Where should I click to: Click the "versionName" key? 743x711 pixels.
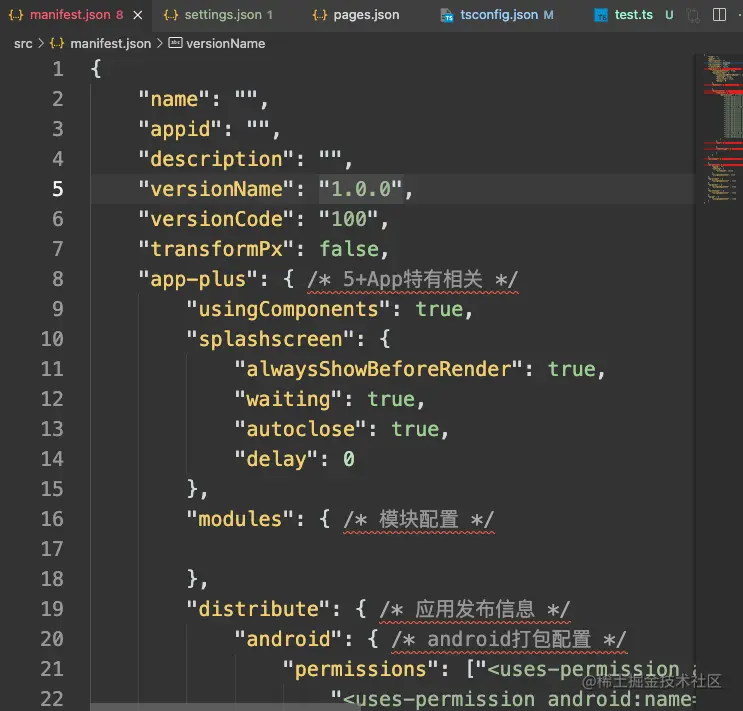(x=216, y=189)
